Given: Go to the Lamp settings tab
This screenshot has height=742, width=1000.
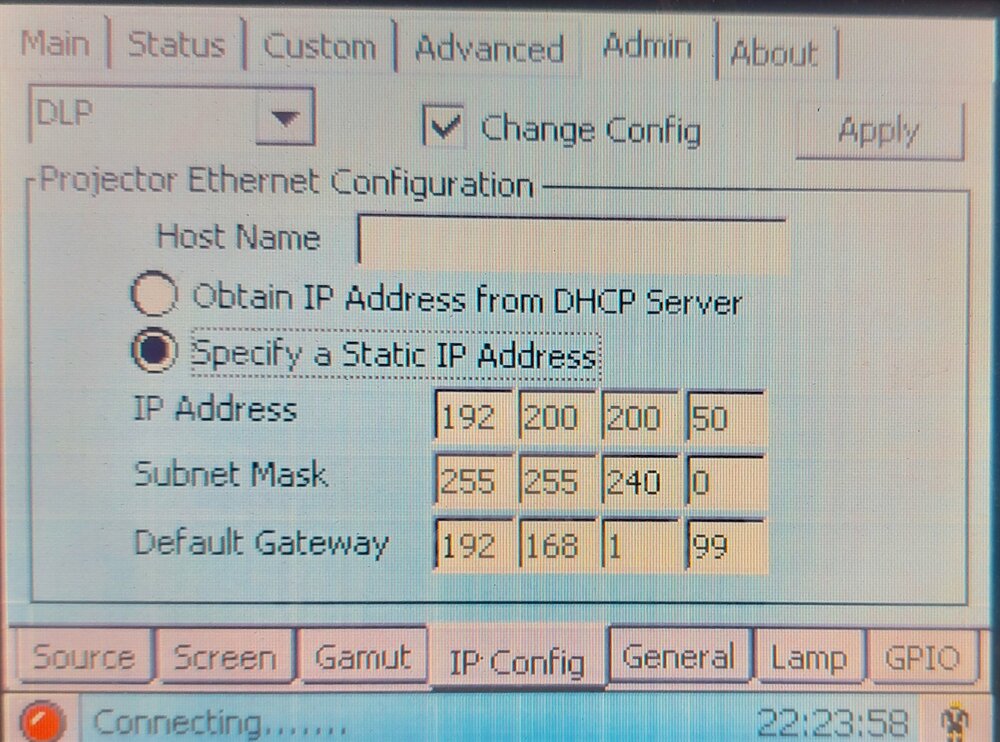Looking at the screenshot, I should 809,657.
